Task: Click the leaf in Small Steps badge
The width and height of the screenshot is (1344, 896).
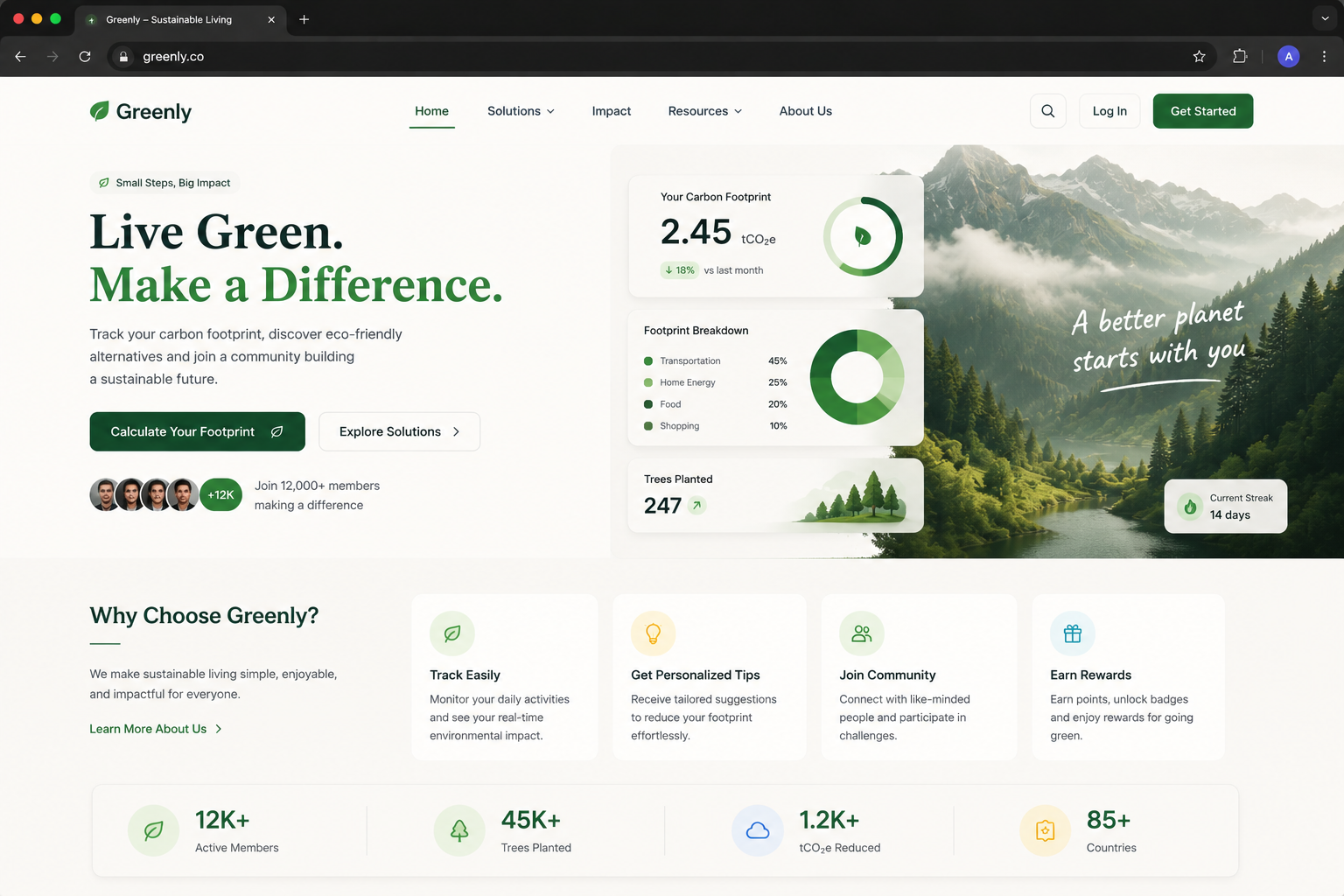Action: (104, 183)
